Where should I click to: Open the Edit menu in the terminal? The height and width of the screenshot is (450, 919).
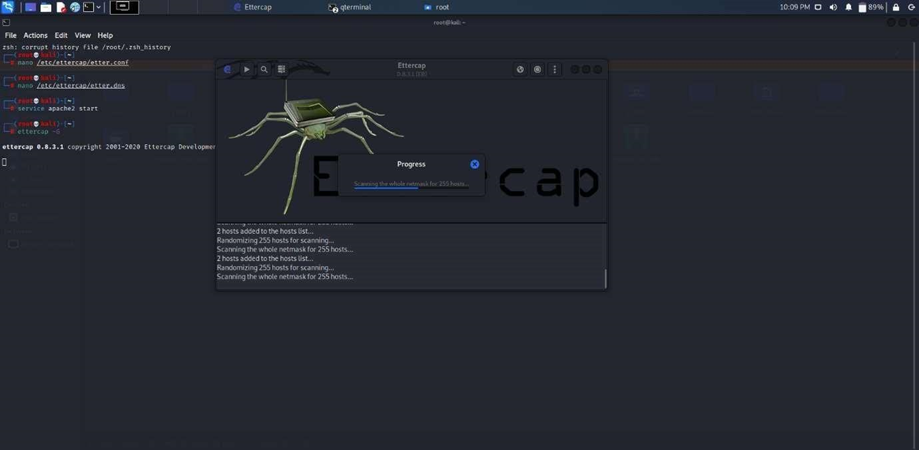[61, 35]
